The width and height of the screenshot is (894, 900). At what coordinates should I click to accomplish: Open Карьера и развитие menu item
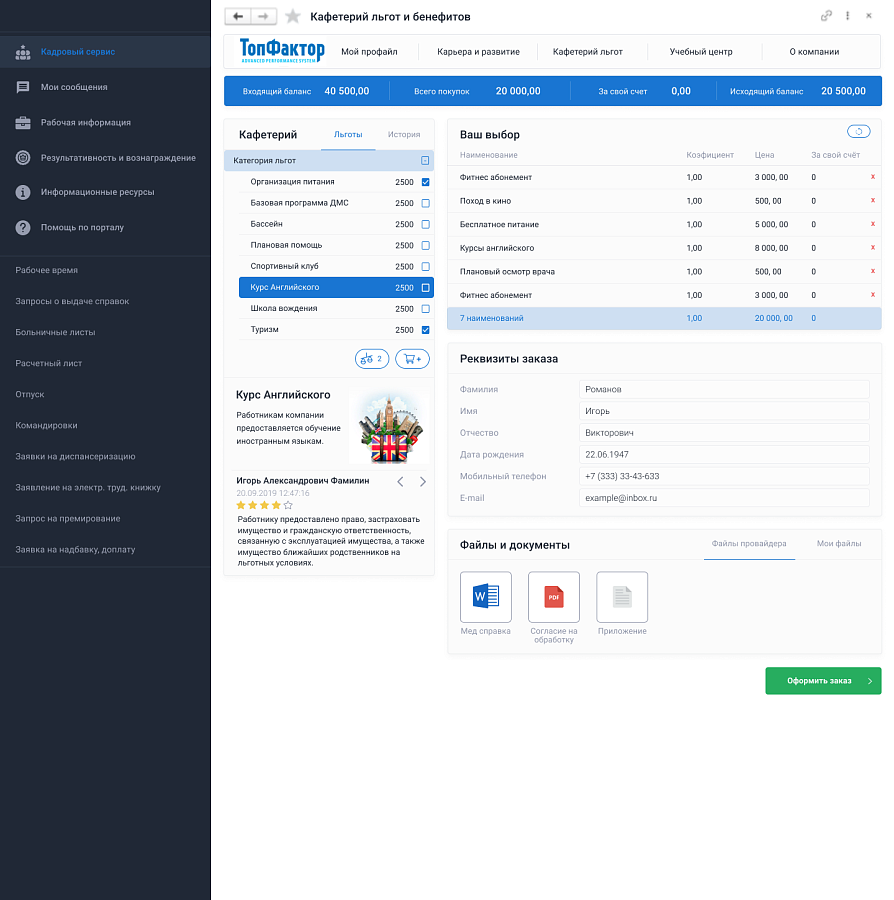[479, 52]
